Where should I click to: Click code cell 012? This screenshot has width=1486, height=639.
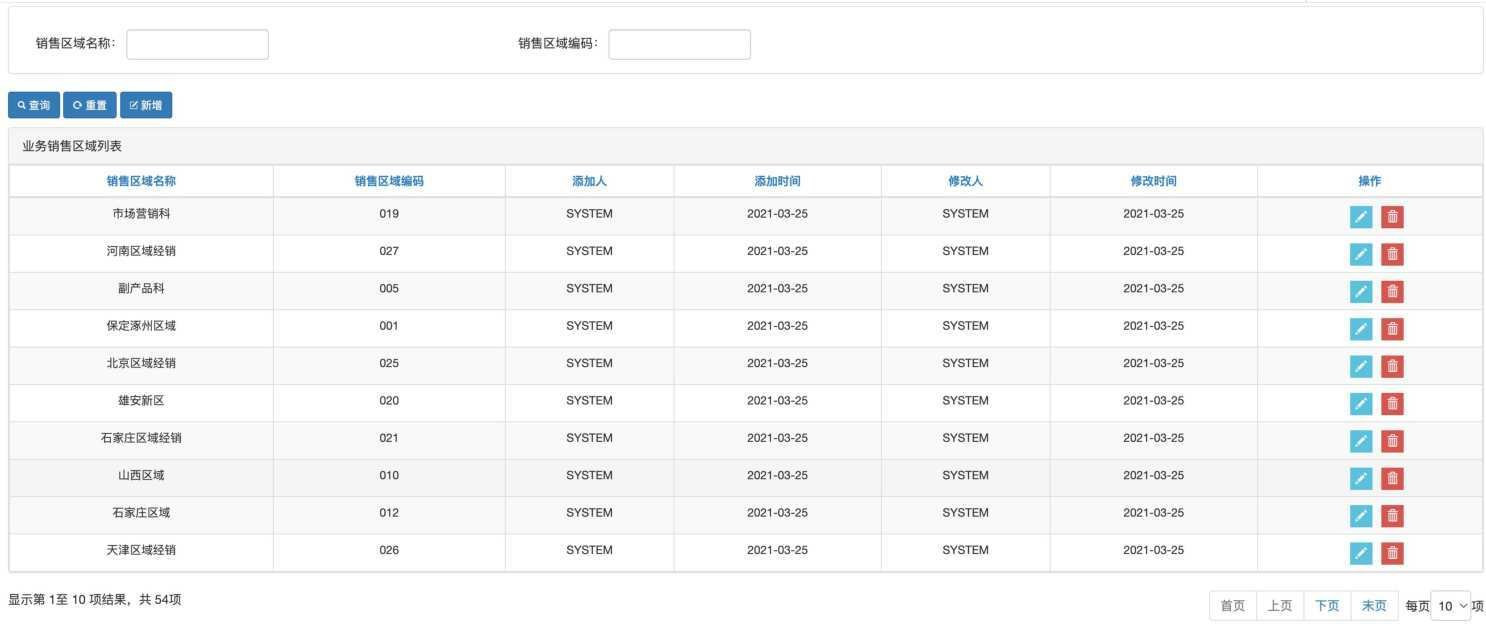pyautogui.click(x=389, y=513)
